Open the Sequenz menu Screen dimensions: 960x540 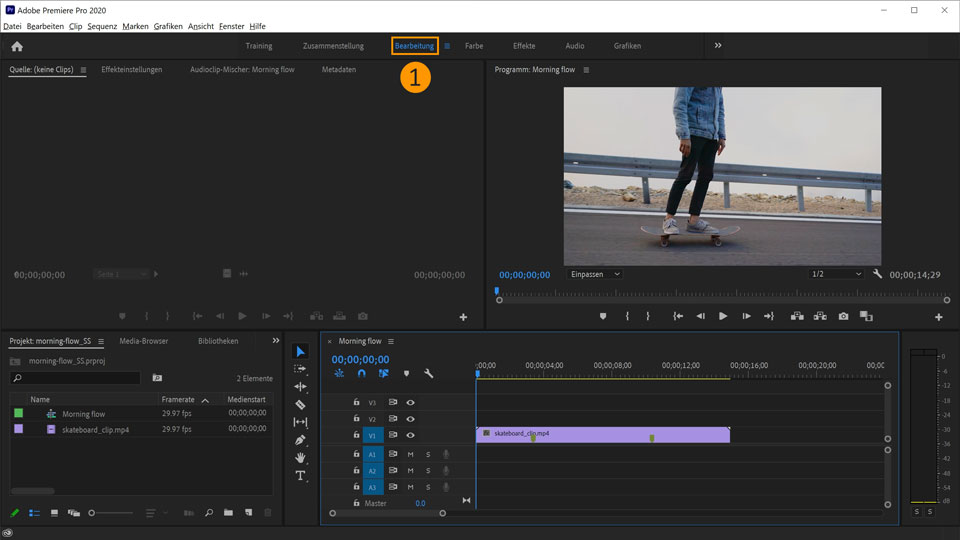[x=102, y=26]
